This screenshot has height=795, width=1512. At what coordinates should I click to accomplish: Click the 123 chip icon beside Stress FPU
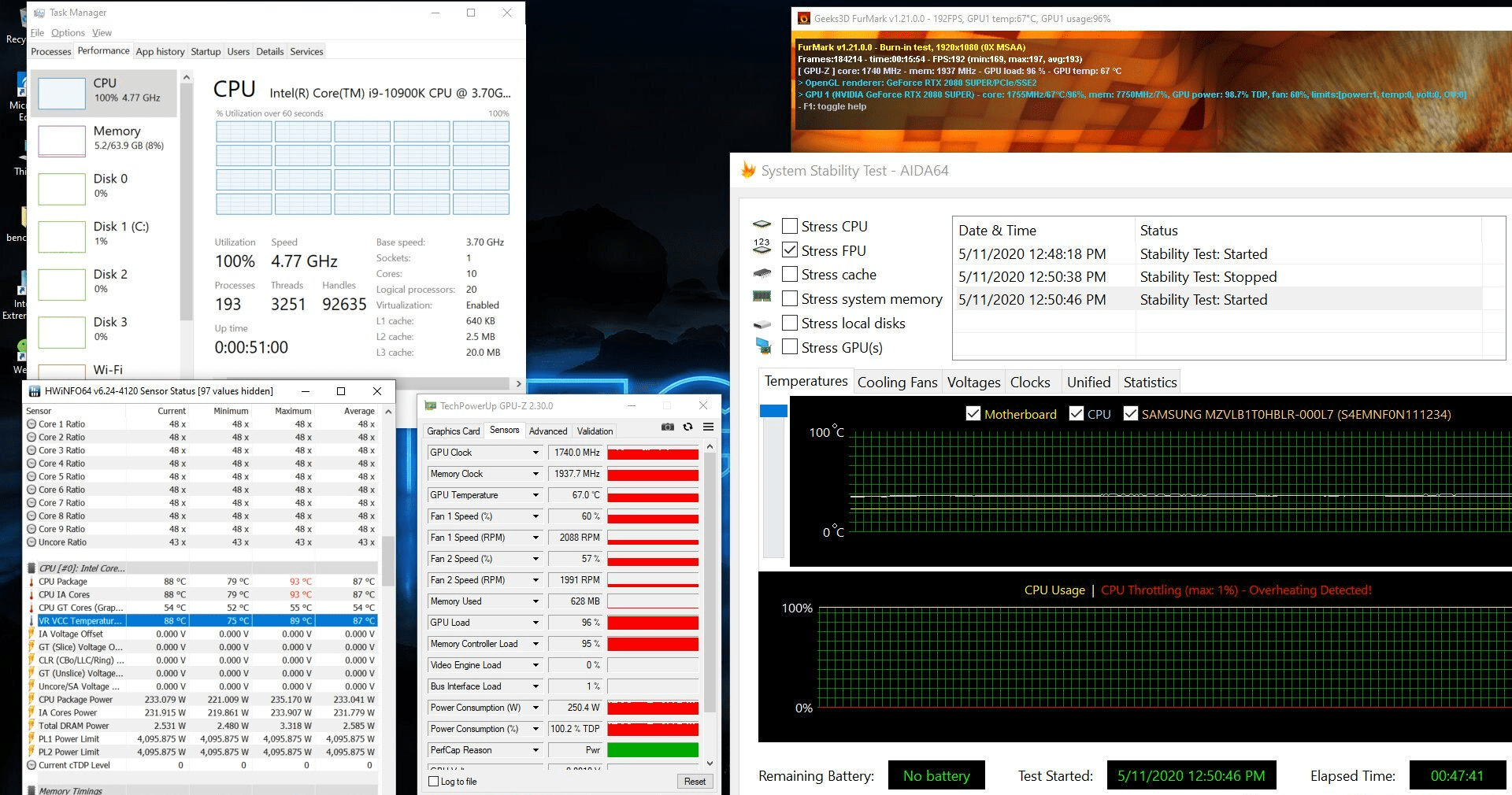(x=762, y=247)
